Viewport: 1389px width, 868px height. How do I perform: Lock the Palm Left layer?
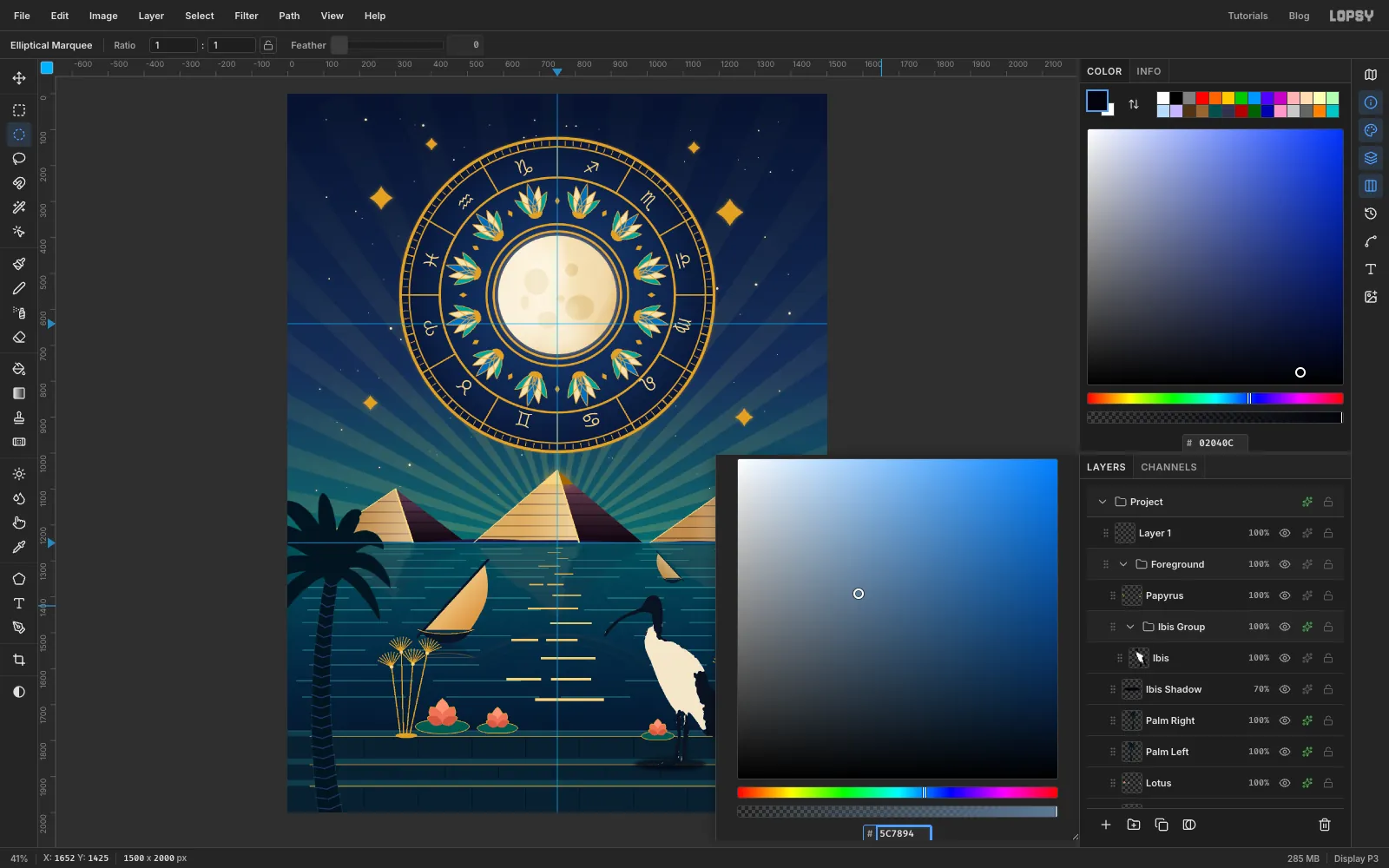click(1328, 752)
